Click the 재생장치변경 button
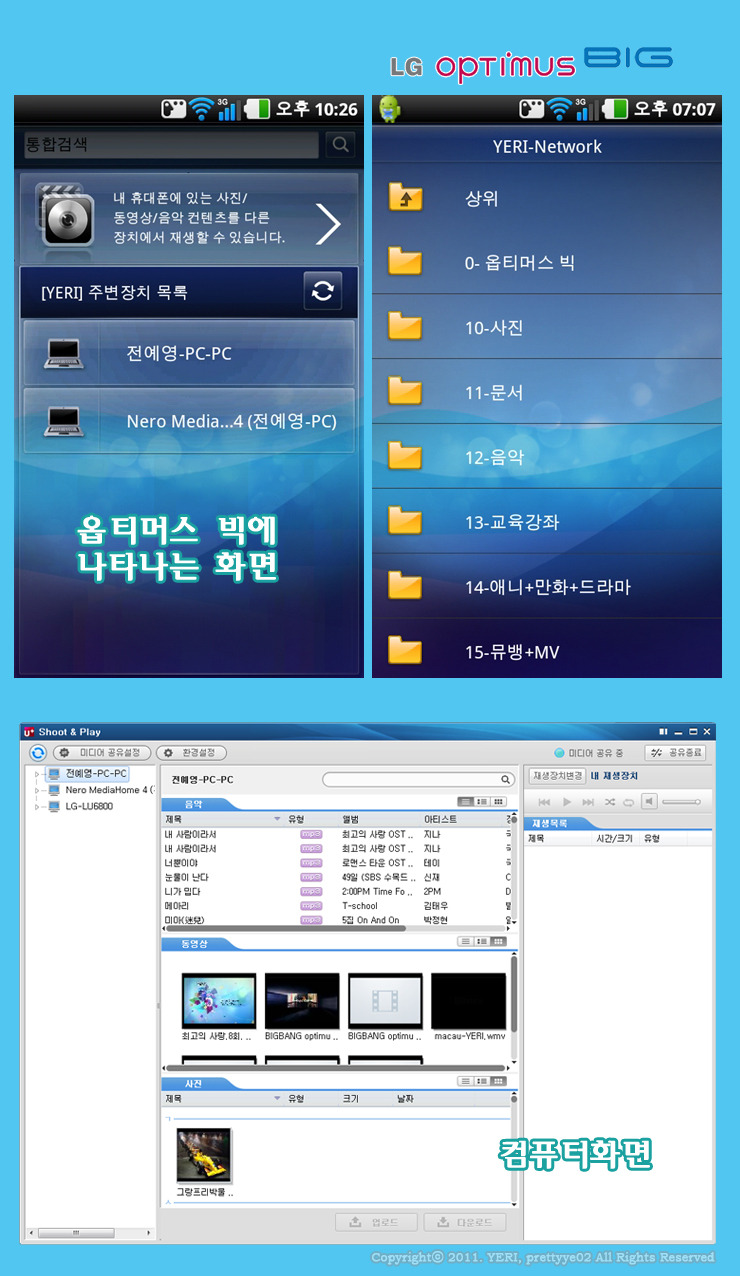Screen dimensions: 740x1276 click(557, 776)
